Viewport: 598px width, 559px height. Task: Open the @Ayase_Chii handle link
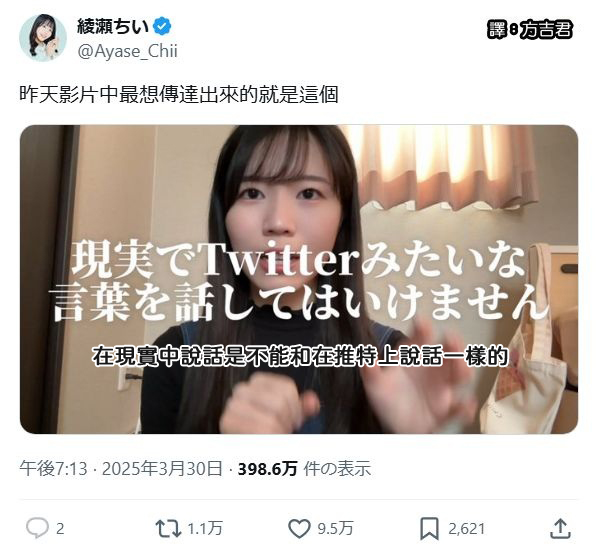127,51
